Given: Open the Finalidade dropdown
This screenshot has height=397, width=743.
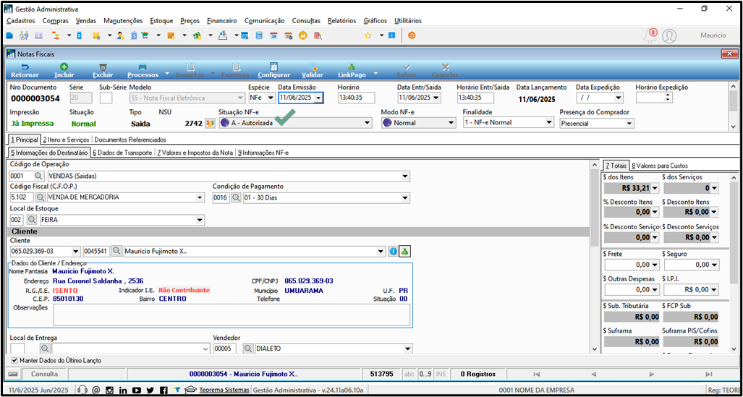Looking at the screenshot, I should click(x=549, y=123).
